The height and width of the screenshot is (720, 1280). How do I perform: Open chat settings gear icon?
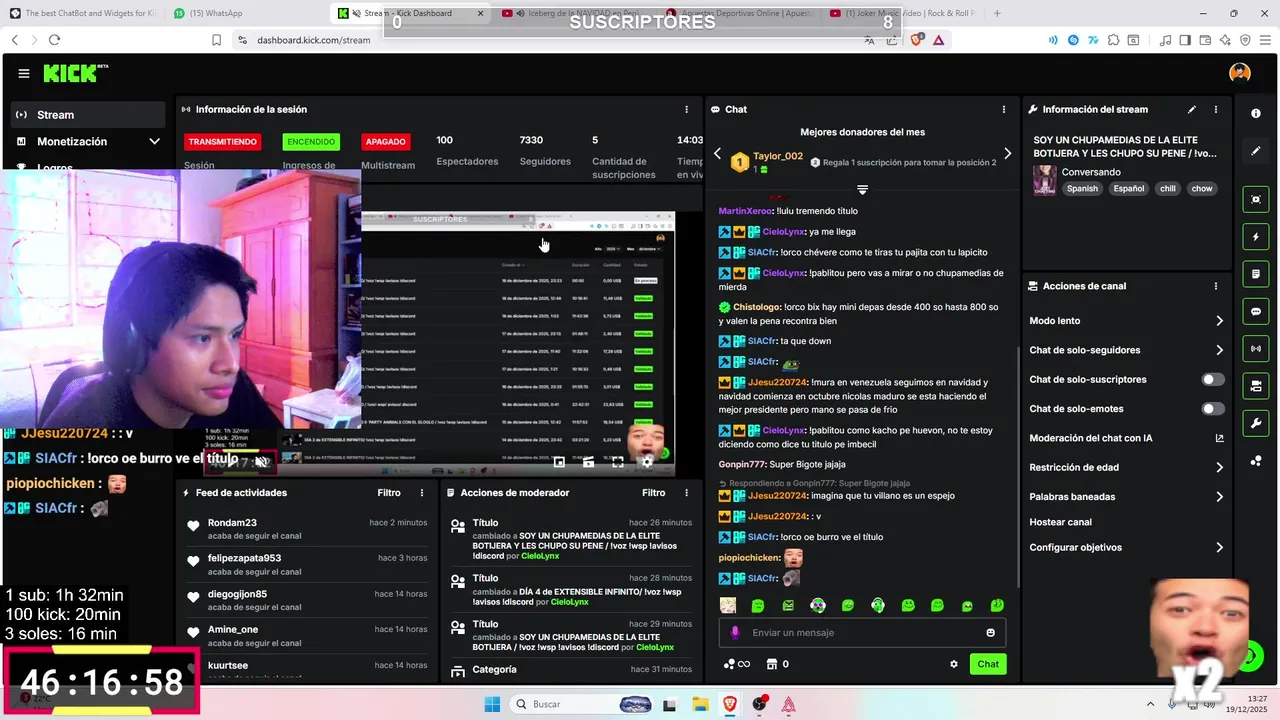click(x=954, y=664)
